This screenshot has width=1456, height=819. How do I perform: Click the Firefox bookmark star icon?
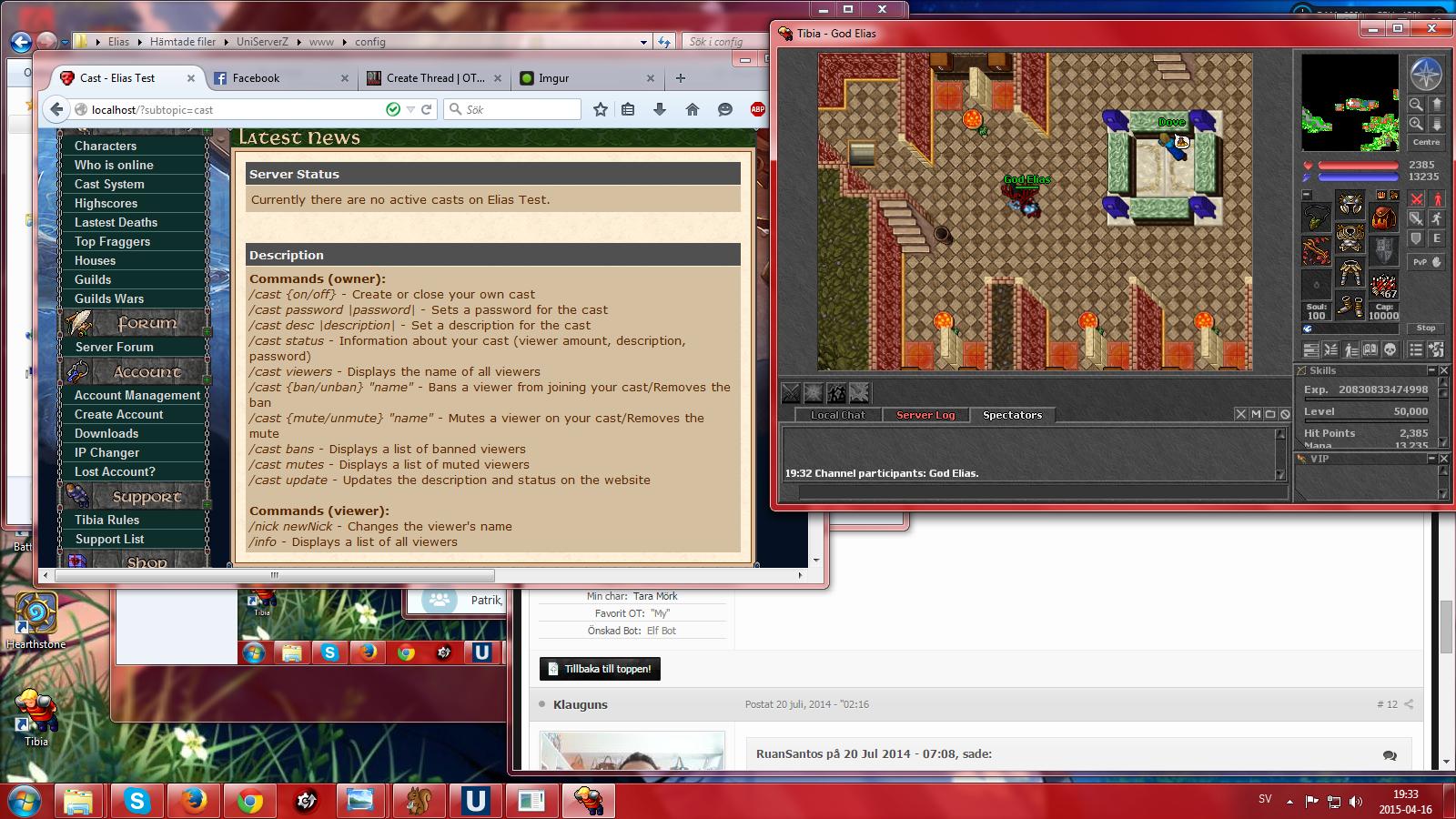tap(600, 109)
